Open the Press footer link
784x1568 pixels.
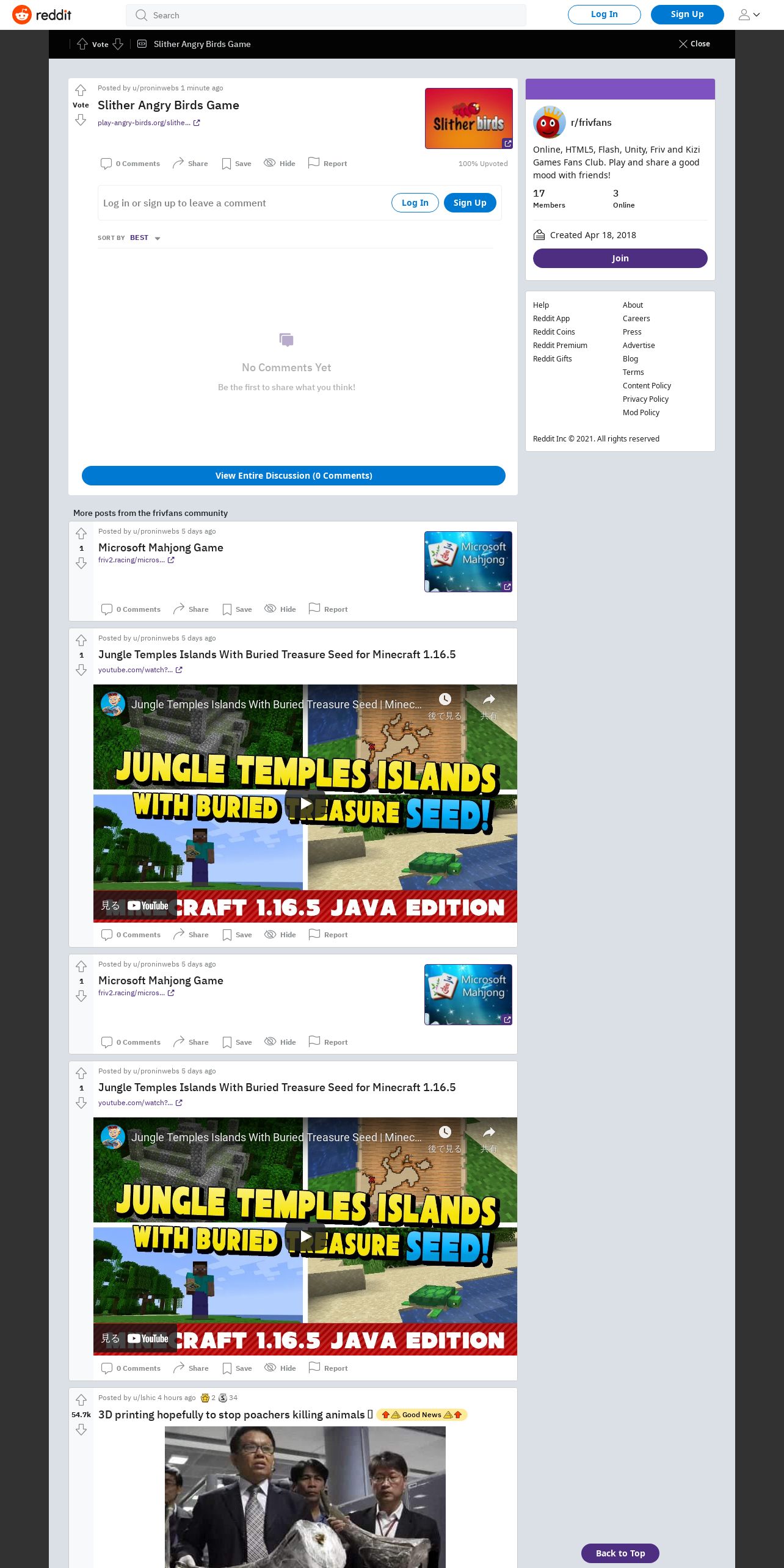click(x=632, y=332)
